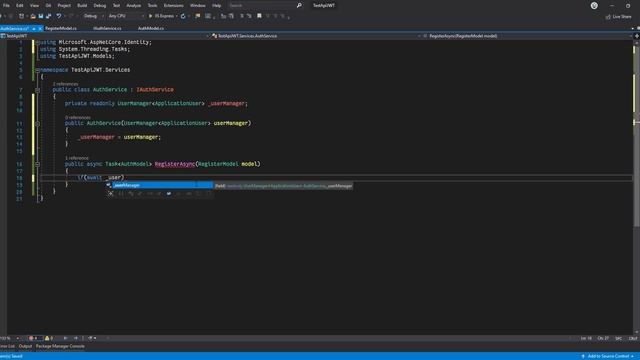The image size is (640, 360).
Task: Open the zoom percentage dropdown
Action: [10, 338]
